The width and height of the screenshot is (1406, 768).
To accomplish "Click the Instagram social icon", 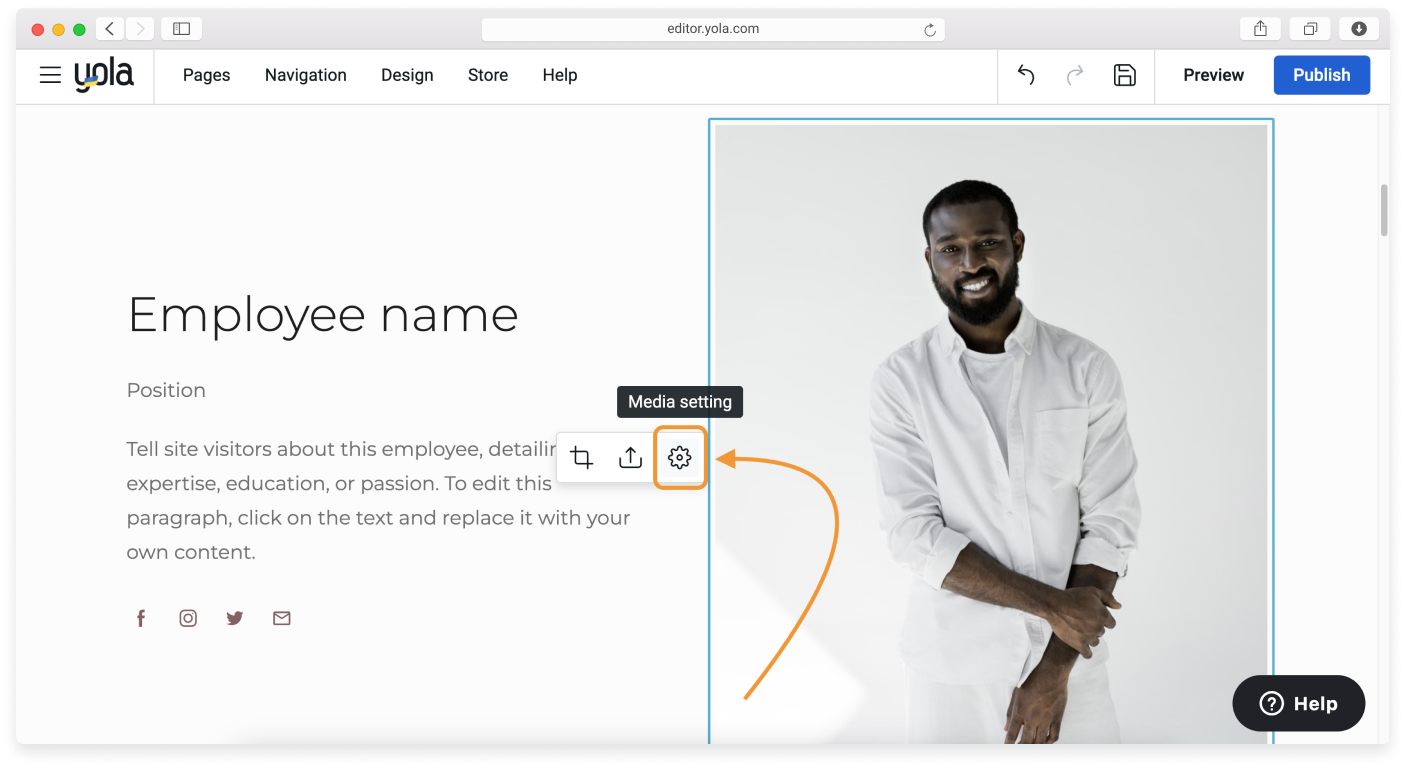I will 188,617.
